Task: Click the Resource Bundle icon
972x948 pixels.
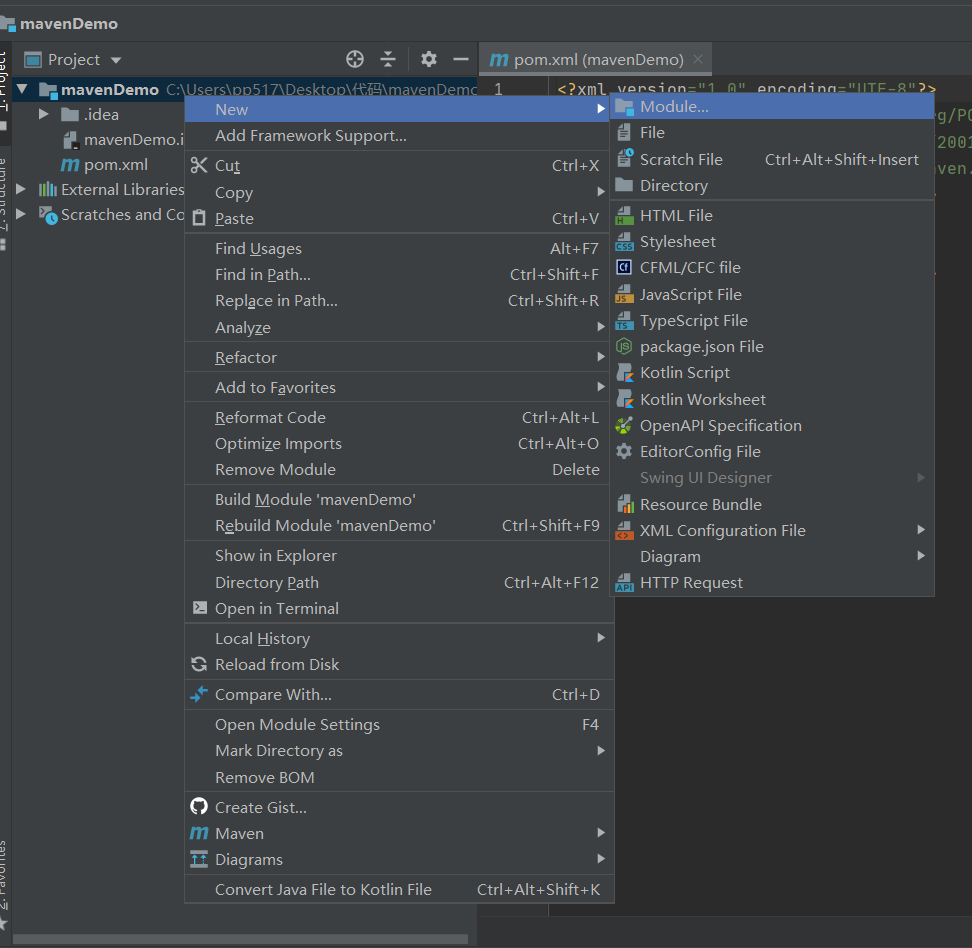Action: coord(624,505)
